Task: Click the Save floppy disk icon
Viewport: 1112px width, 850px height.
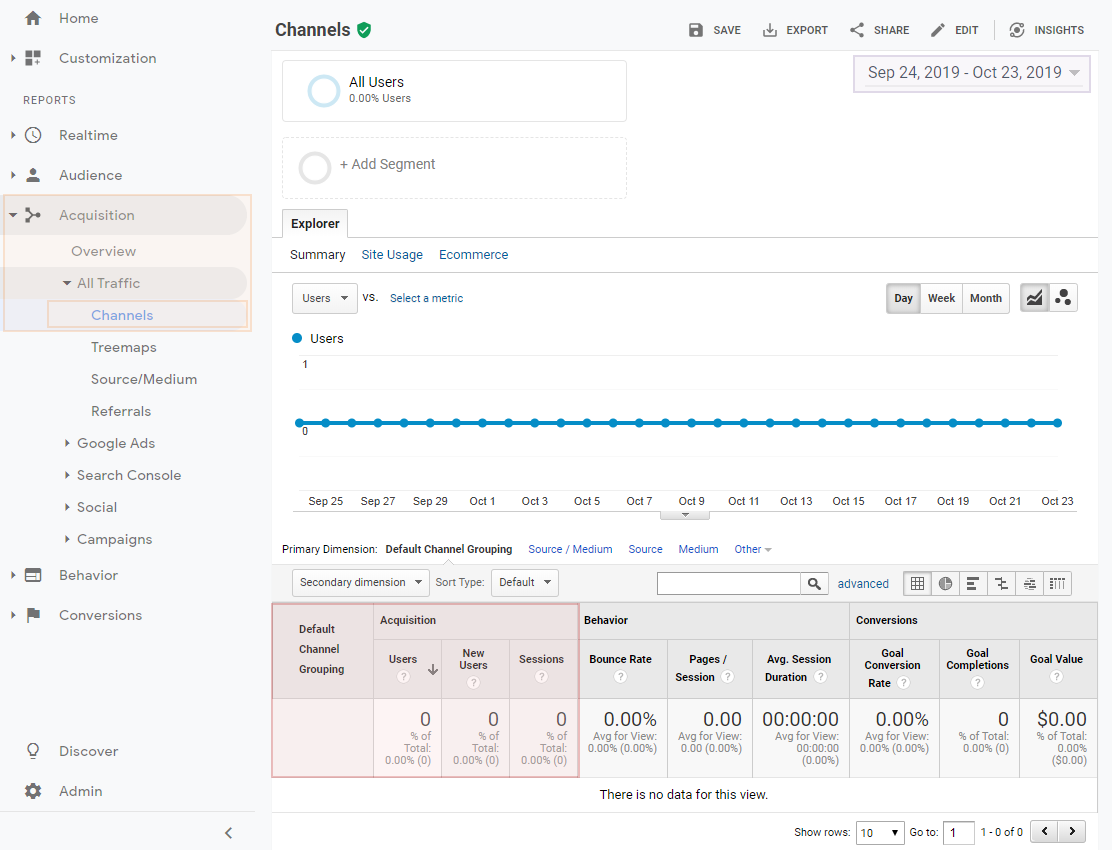Action: pyautogui.click(x=696, y=30)
